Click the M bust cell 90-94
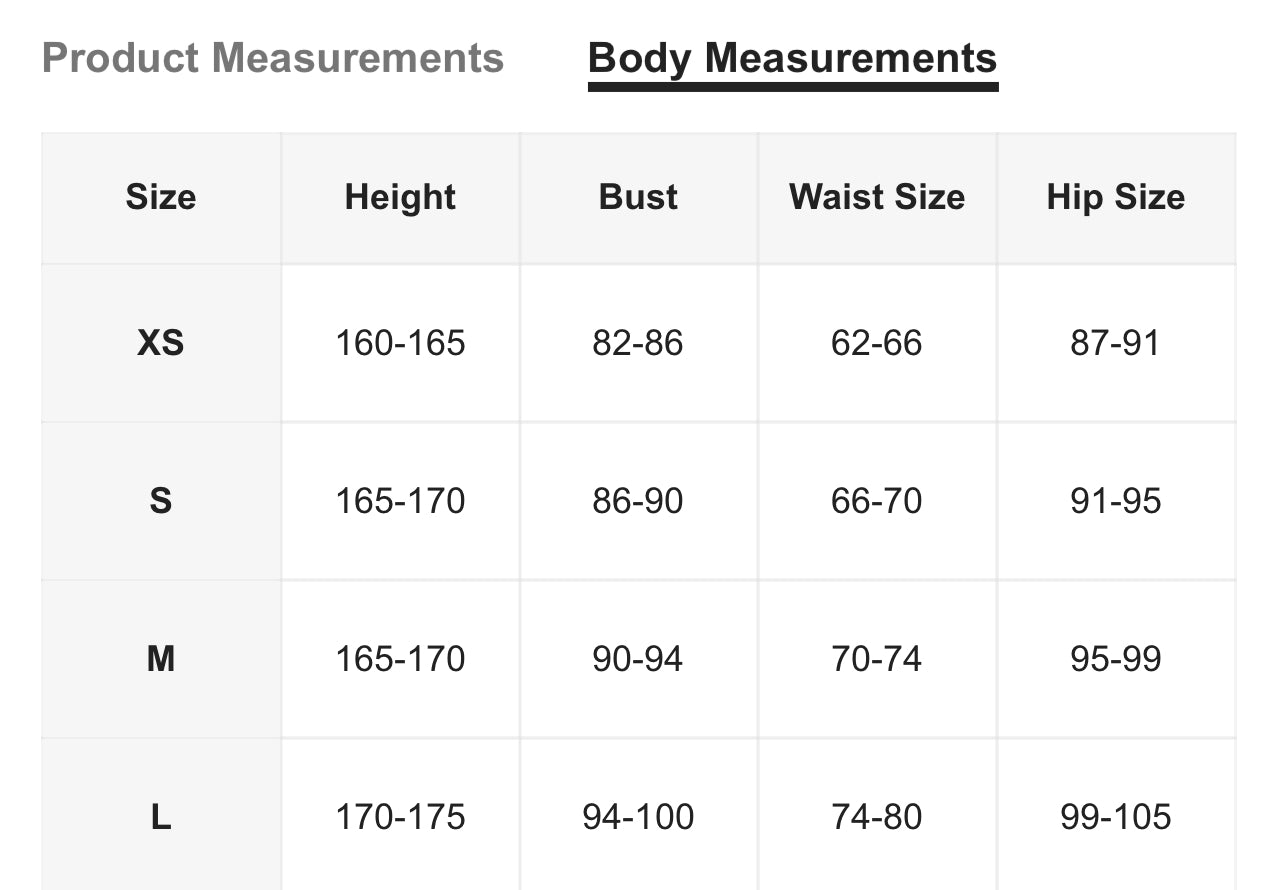This screenshot has height=890, width=1284. coord(638,659)
